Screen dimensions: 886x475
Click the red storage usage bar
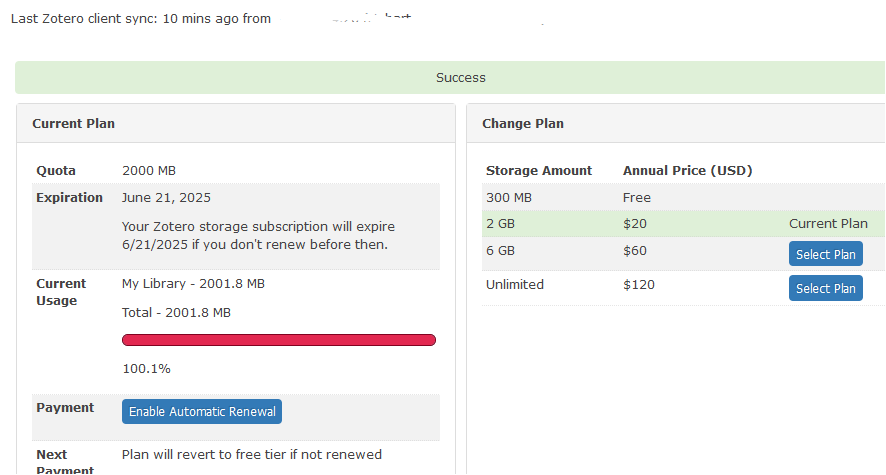click(x=279, y=340)
